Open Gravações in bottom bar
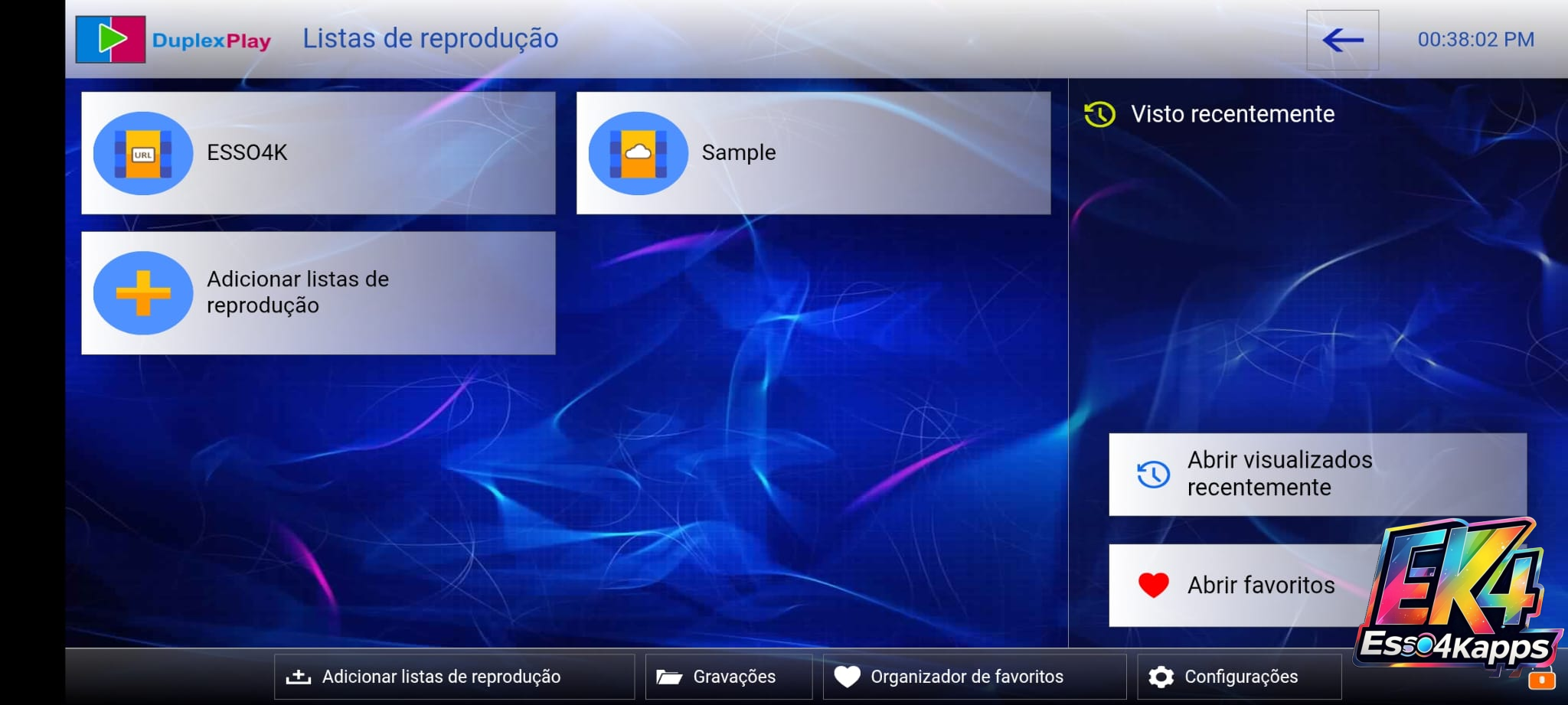 coord(728,677)
